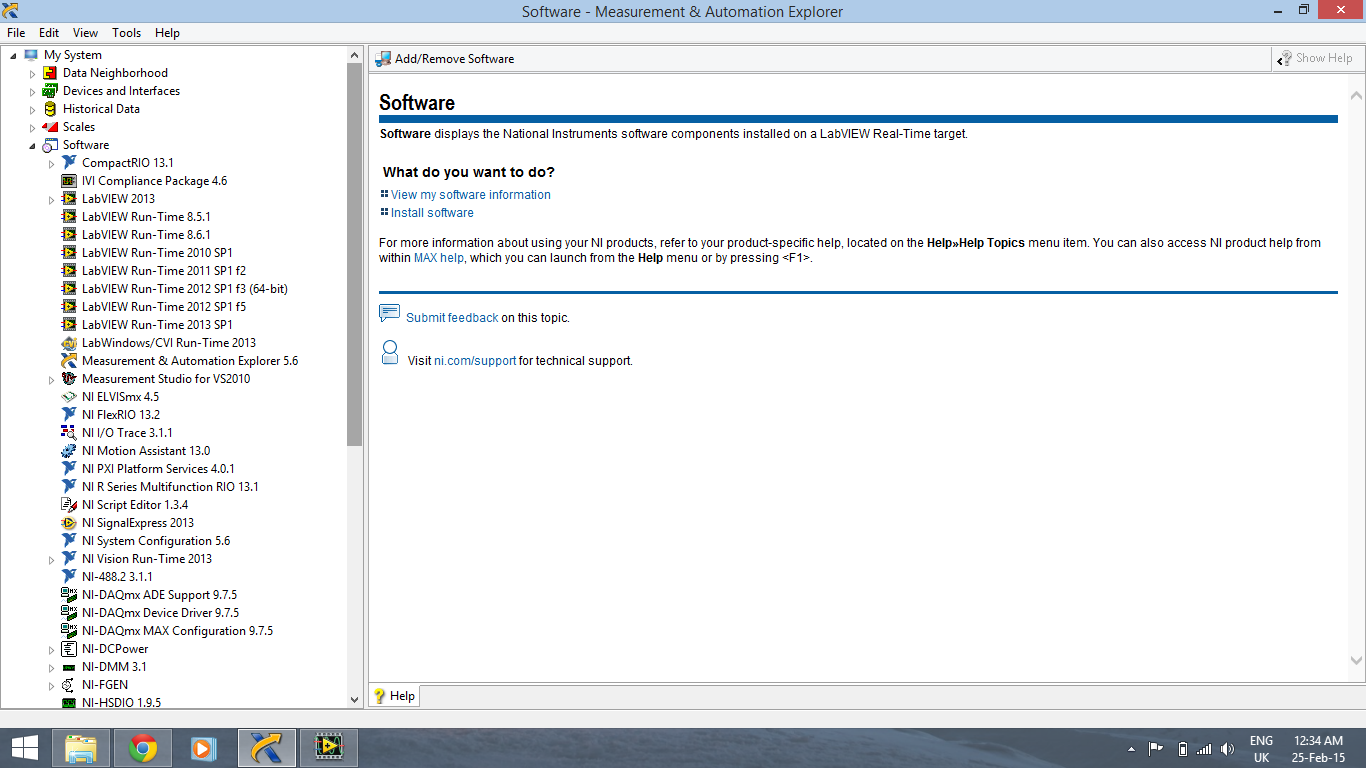Click the NI SignalExpress 2013 icon
Image resolution: width=1366 pixels, height=768 pixels.
click(69, 523)
